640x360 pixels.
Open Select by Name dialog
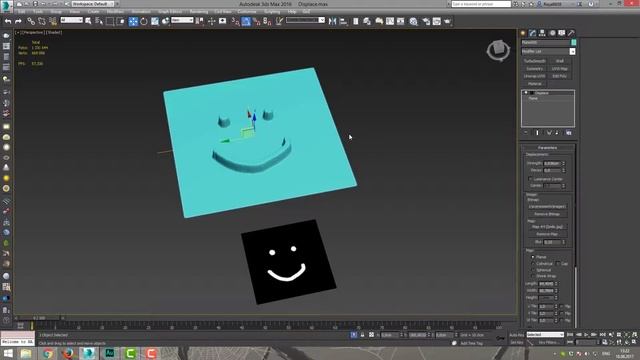coord(99,21)
